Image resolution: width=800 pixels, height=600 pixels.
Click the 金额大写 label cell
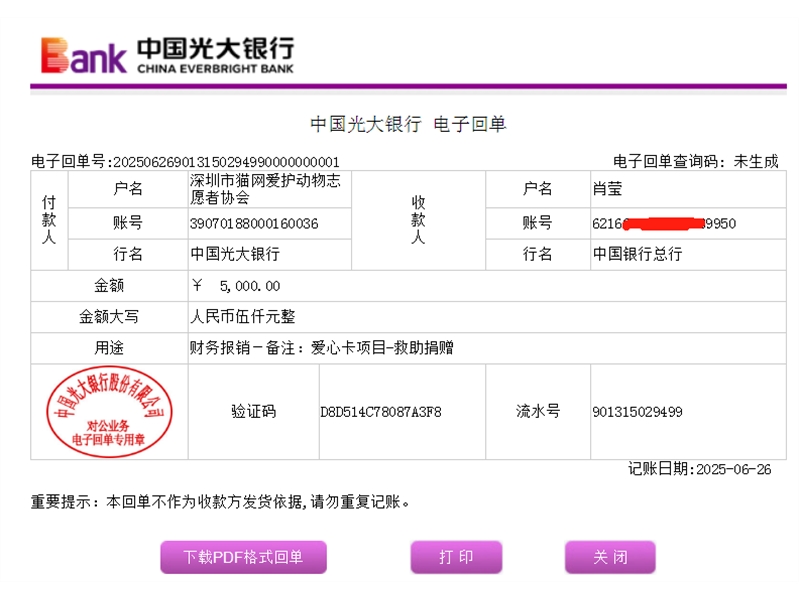coord(109,317)
